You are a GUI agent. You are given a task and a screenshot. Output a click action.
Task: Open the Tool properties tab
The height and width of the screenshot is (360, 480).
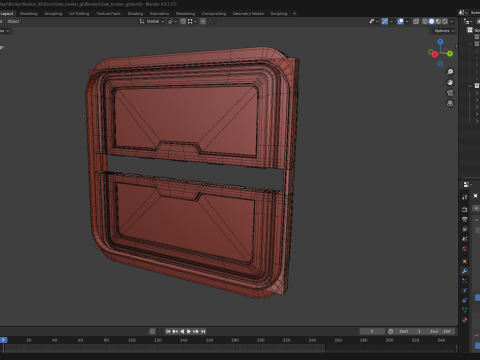465,197
